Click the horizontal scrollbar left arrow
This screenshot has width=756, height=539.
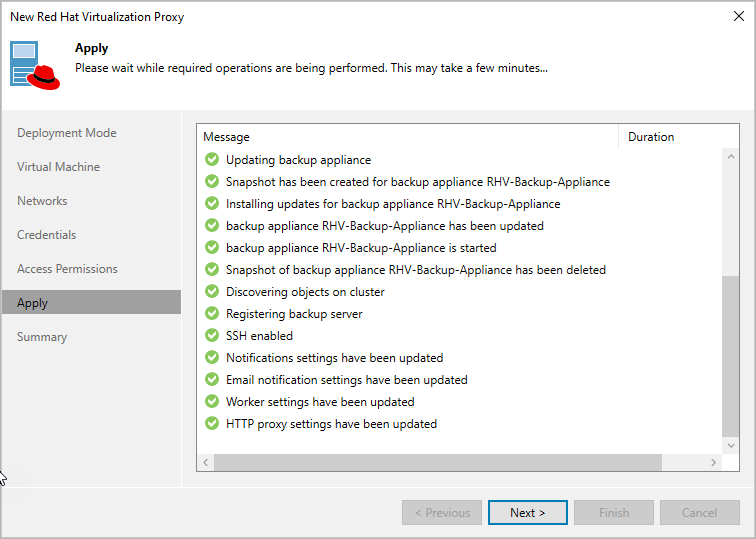[206, 462]
